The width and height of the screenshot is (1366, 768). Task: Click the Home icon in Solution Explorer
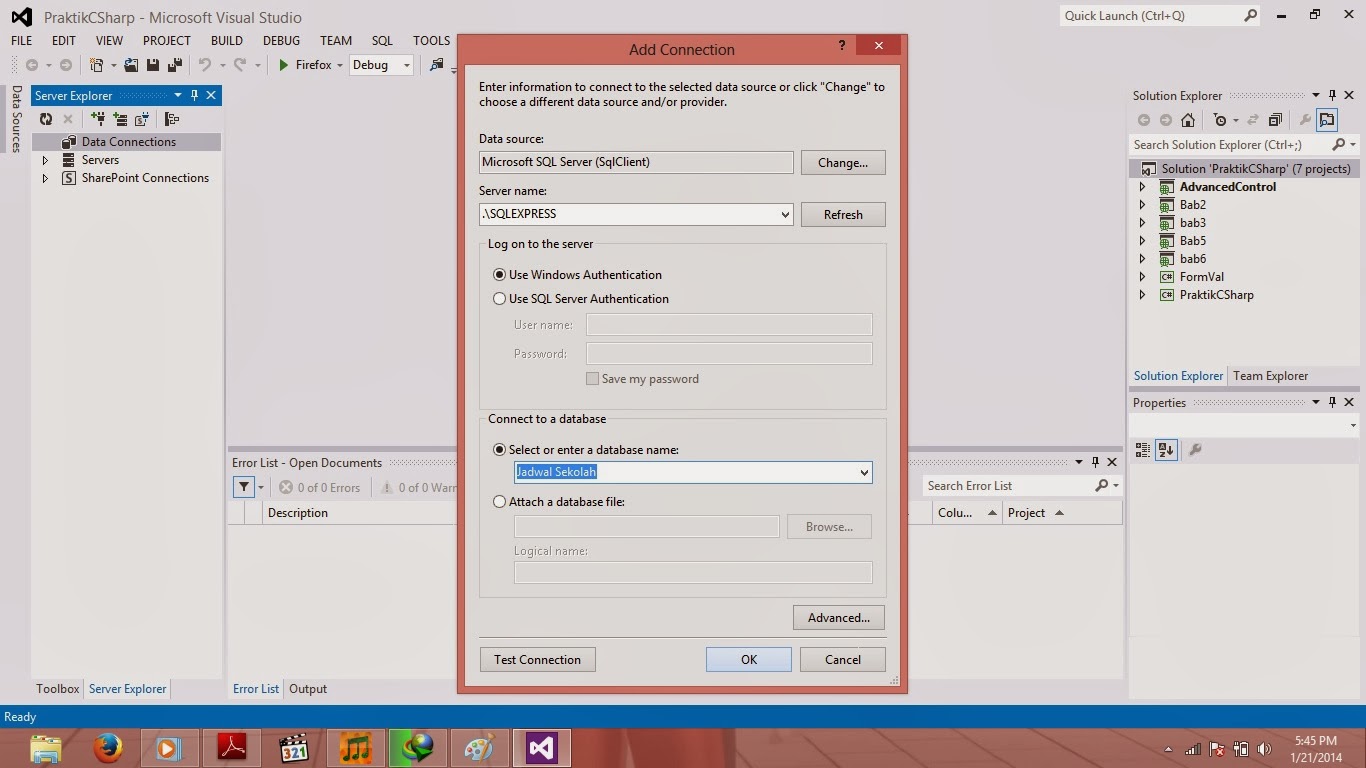pyautogui.click(x=1189, y=119)
